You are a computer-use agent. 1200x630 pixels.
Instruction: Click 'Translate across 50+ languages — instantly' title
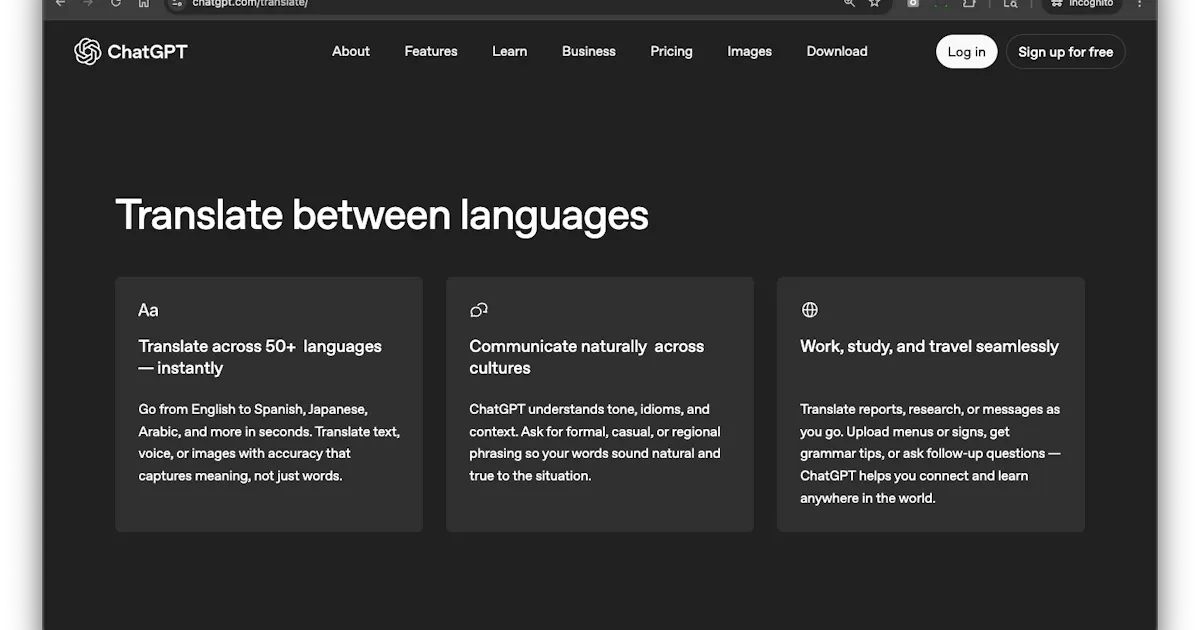pyautogui.click(x=260, y=357)
